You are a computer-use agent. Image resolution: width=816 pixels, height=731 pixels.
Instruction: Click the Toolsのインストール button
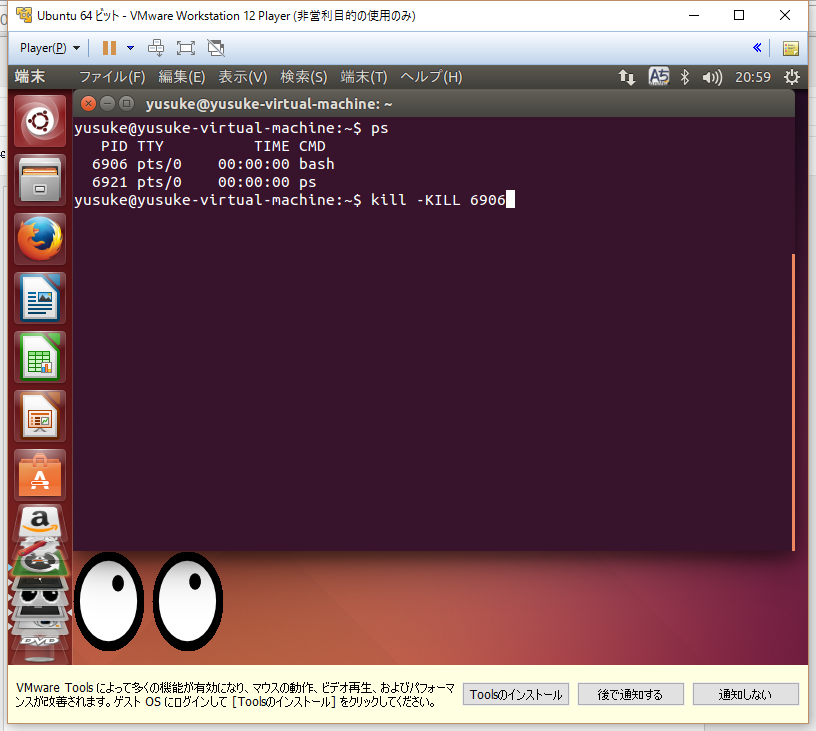(x=515, y=693)
